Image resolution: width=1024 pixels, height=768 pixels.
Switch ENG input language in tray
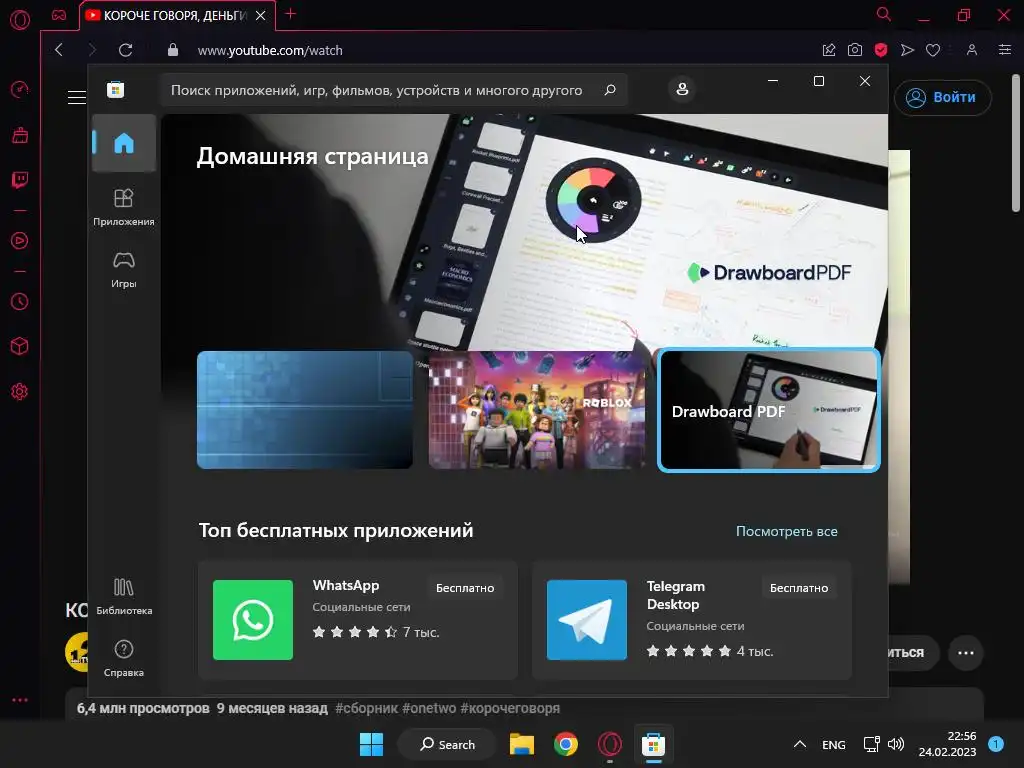[833, 744]
